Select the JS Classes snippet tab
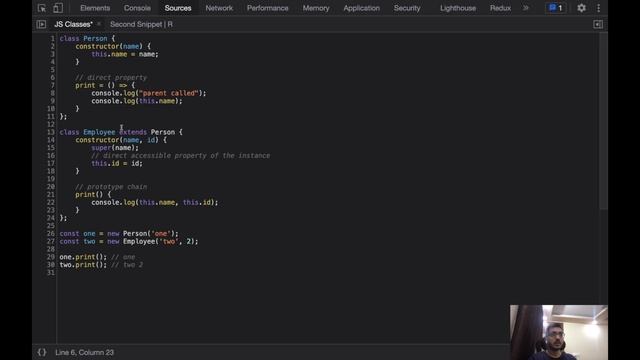This screenshot has width=640, height=360. point(73,24)
